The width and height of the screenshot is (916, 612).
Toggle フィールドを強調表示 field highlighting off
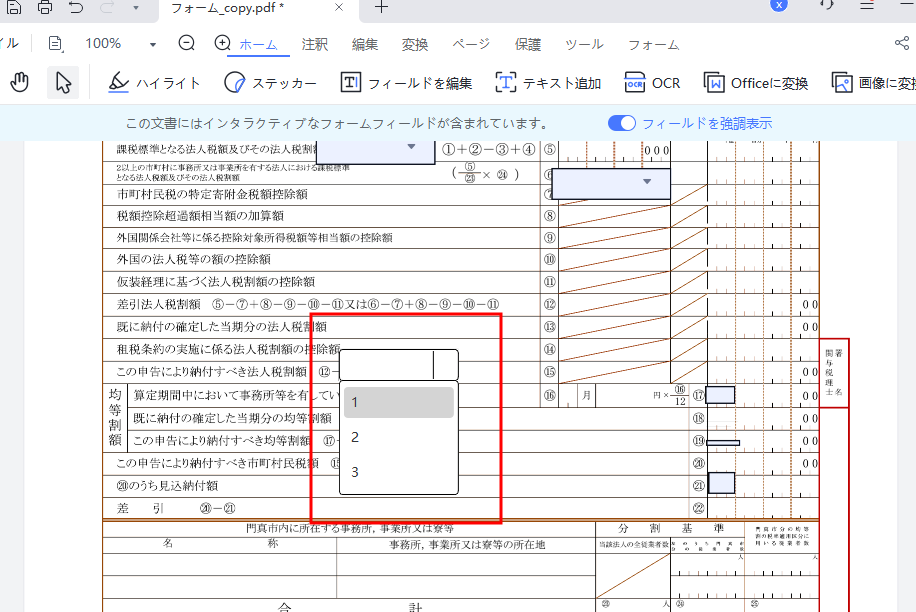coord(621,120)
